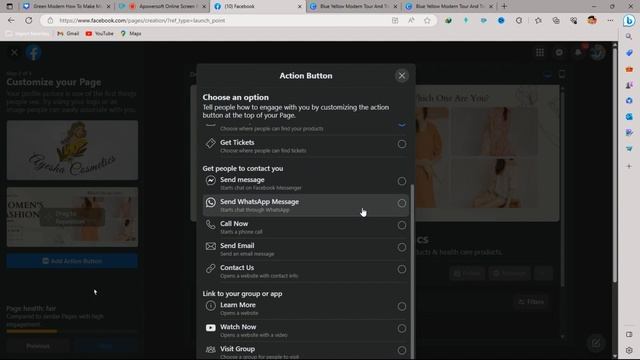Select the Send message radio button

402,181
